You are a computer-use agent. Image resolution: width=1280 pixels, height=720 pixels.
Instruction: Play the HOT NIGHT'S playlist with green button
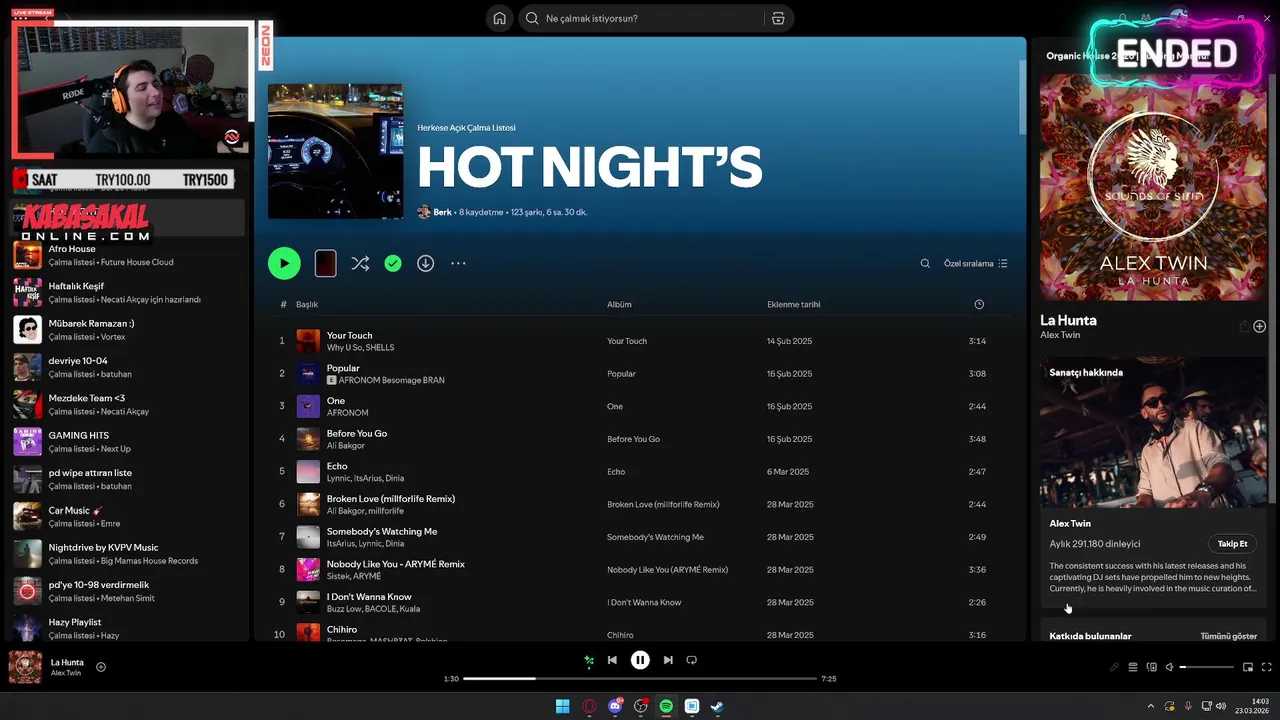(x=284, y=263)
